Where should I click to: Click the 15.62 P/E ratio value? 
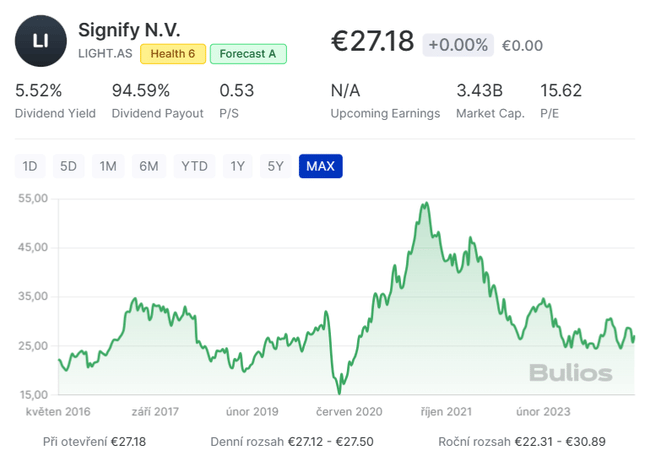pyautogui.click(x=561, y=91)
